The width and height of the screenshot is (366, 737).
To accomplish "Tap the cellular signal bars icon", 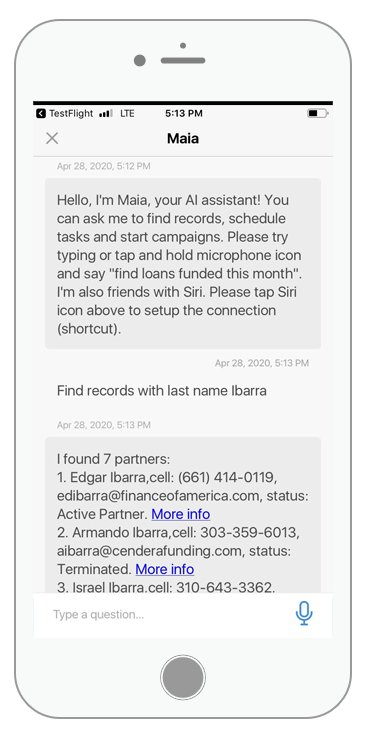I will [x=106, y=114].
